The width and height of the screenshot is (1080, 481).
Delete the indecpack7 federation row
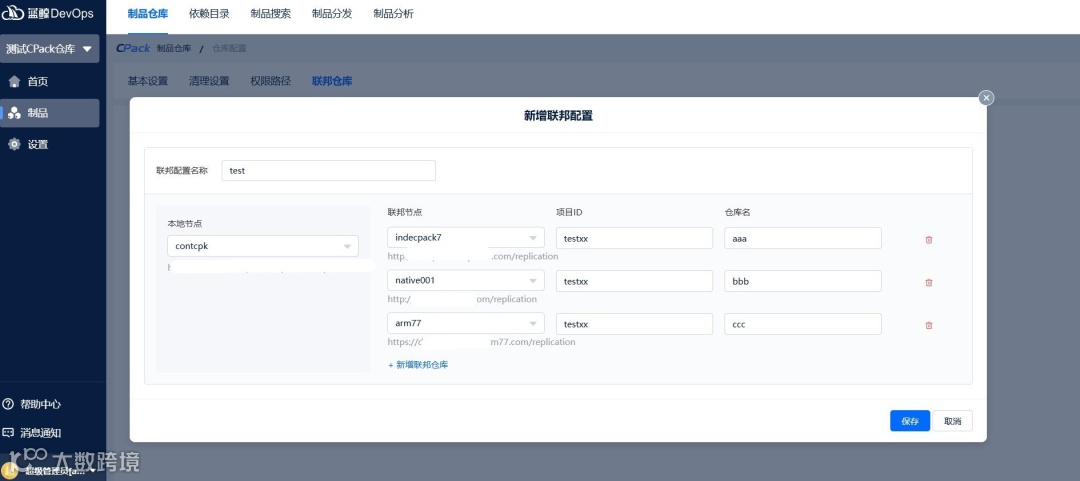pos(928,240)
